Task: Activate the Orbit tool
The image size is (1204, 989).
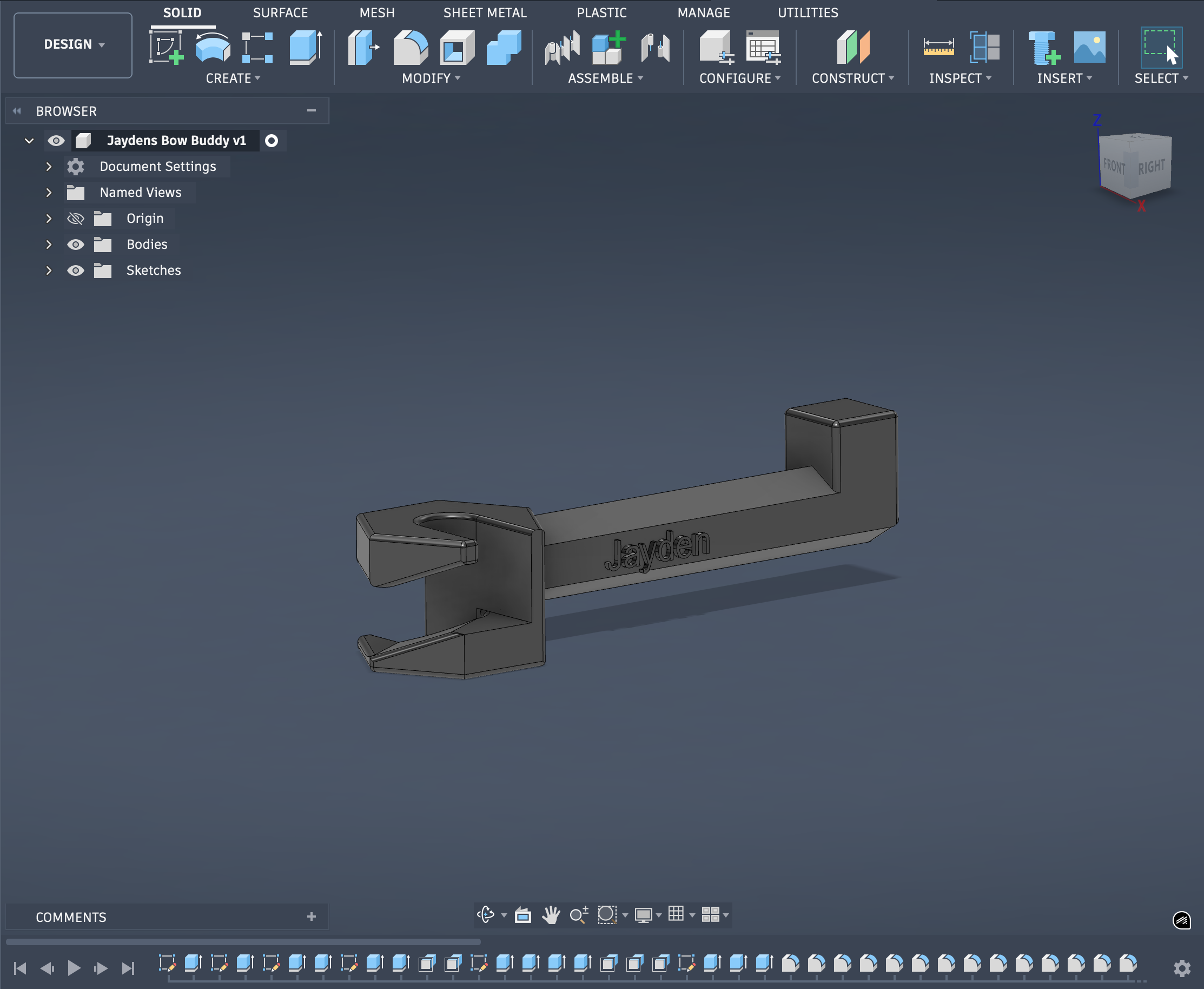Action: point(485,915)
